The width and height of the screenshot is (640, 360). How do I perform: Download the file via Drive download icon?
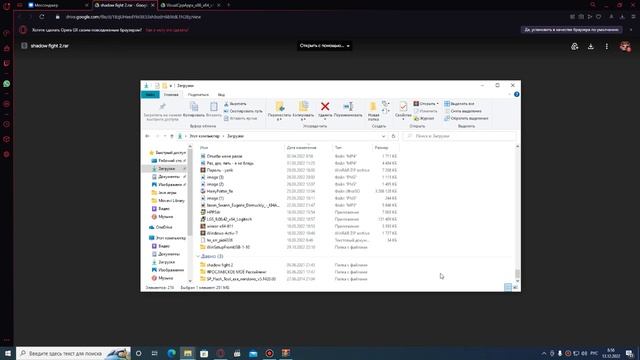point(590,46)
